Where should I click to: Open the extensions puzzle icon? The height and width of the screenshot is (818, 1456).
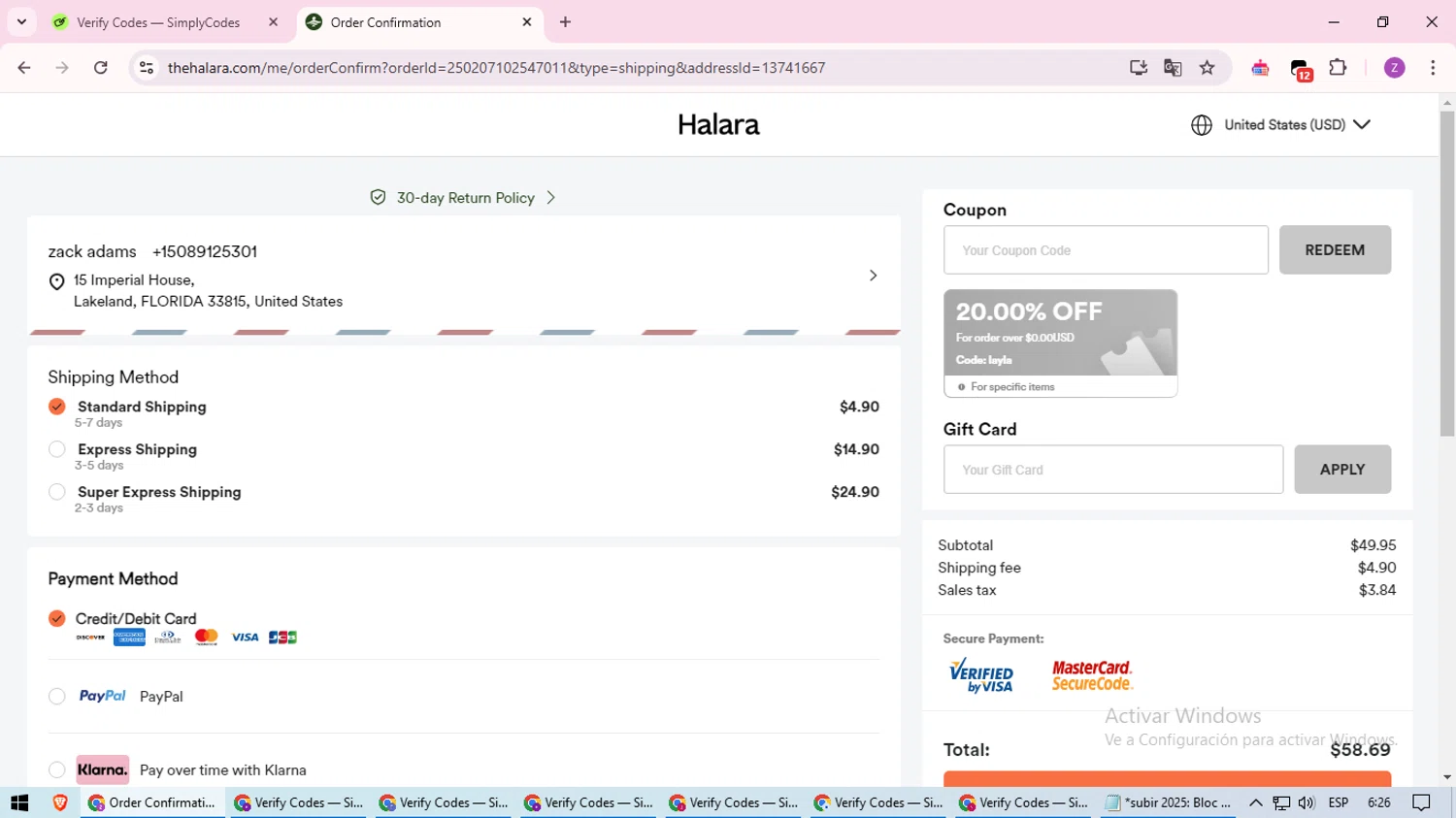point(1338,68)
